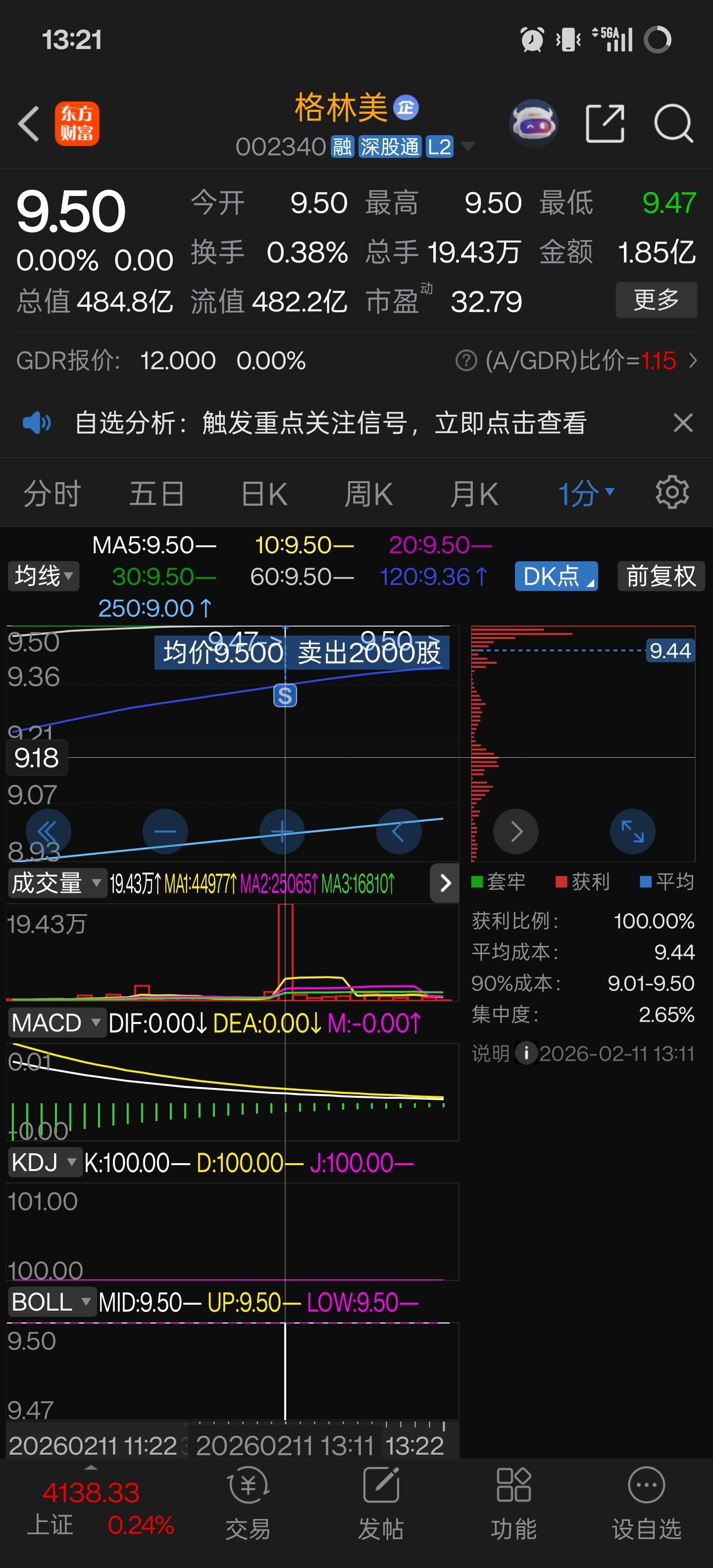Tap the 企 badge next to 格林美
The height and width of the screenshot is (1568, 713).
(406, 108)
